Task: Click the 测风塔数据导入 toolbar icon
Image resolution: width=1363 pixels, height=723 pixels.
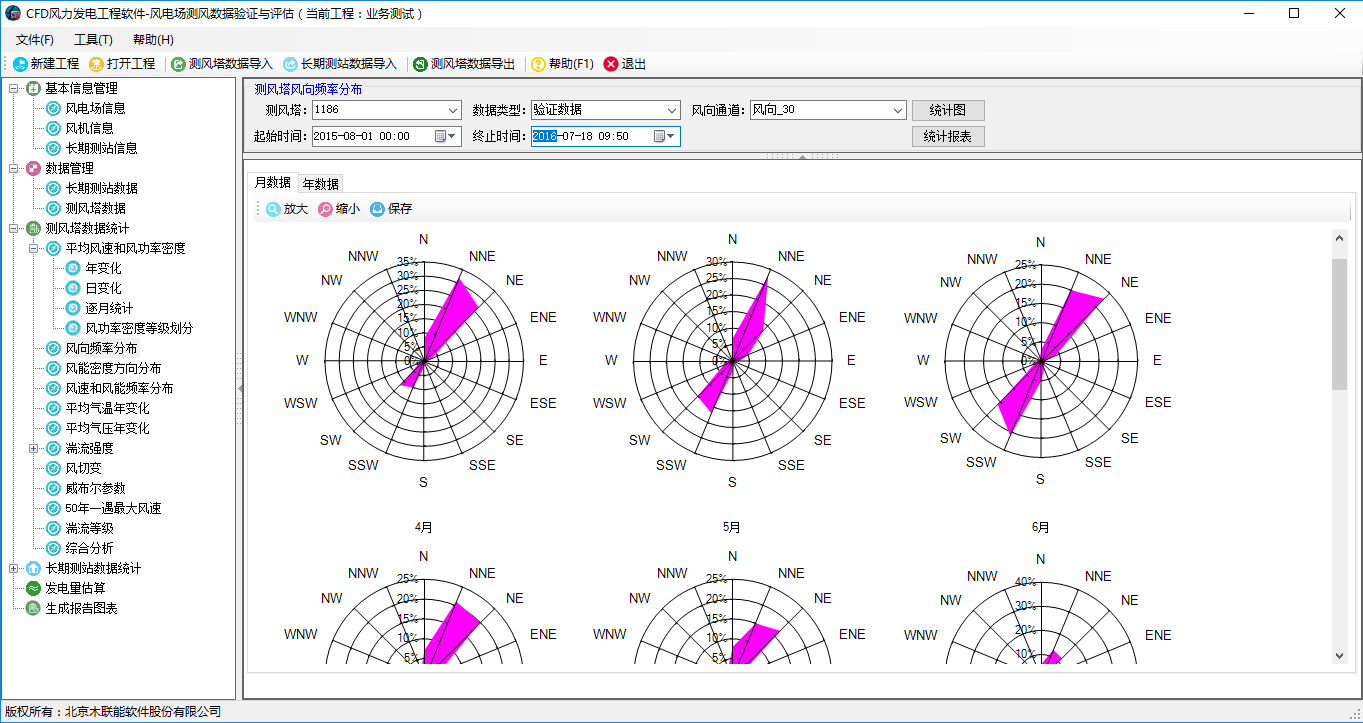Action: pyautogui.click(x=179, y=64)
